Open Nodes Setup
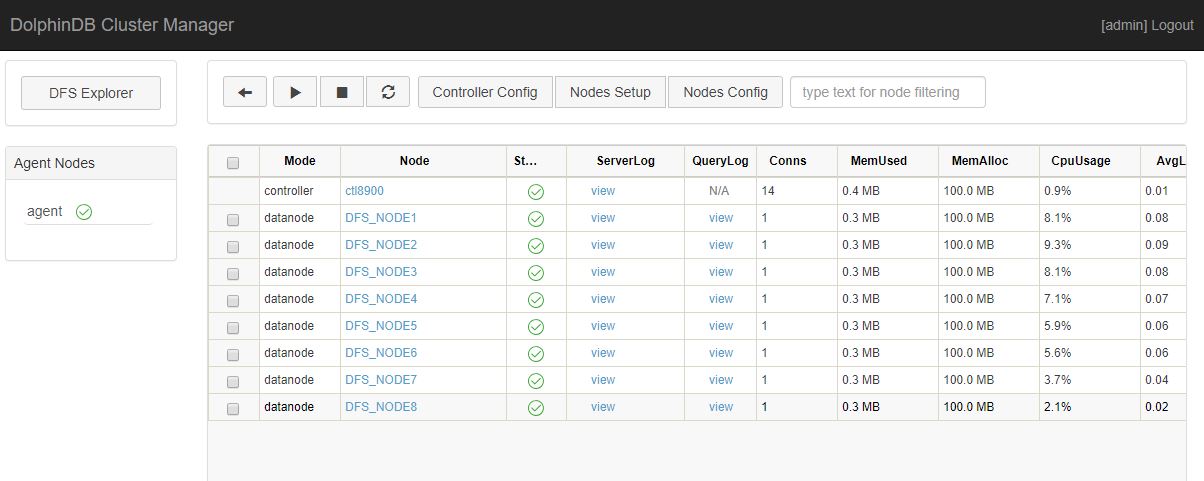Image resolution: width=1204 pixels, height=481 pixels. [610, 92]
